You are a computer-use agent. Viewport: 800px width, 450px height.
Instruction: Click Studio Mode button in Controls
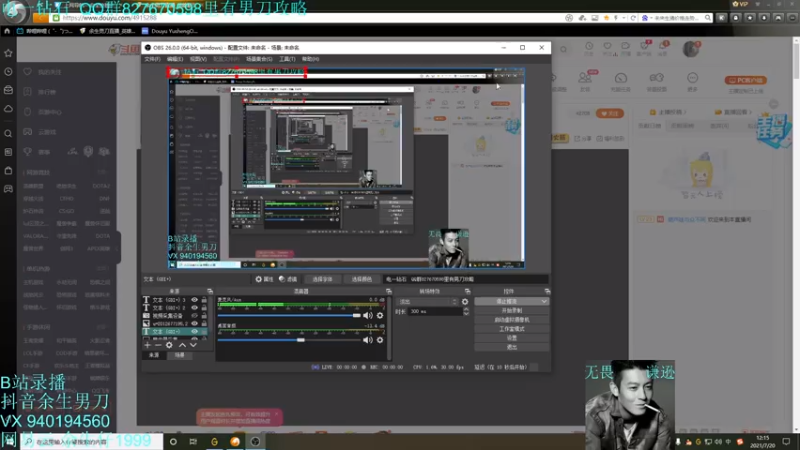click(512, 329)
